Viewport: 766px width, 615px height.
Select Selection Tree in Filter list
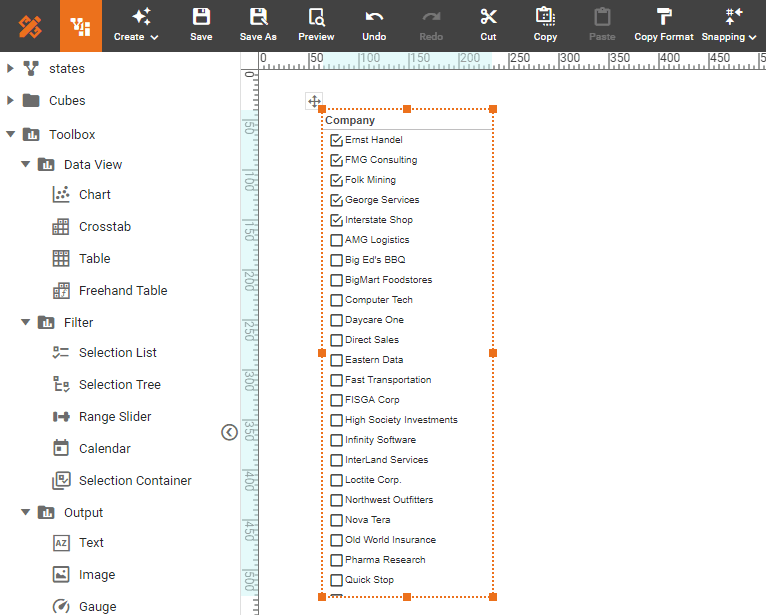(119, 385)
